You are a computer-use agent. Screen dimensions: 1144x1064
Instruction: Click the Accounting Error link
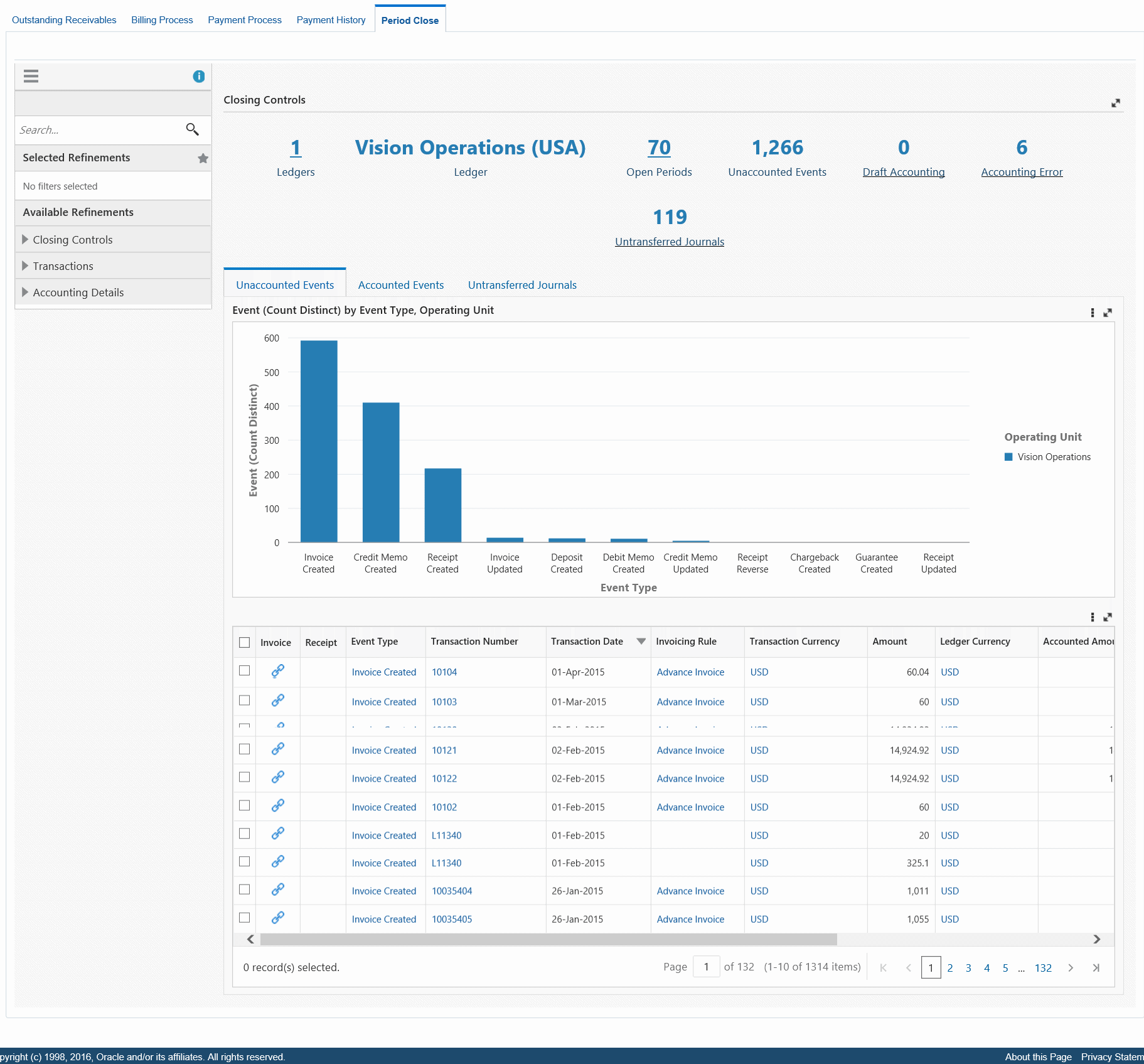[1022, 172]
